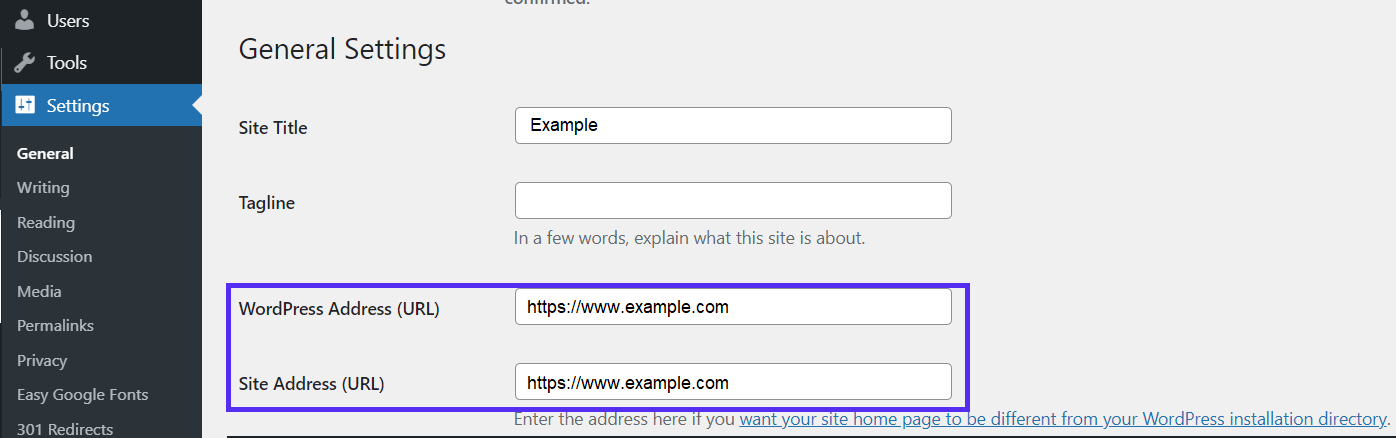
Task: Open General settings submenu
Action: [x=45, y=153]
